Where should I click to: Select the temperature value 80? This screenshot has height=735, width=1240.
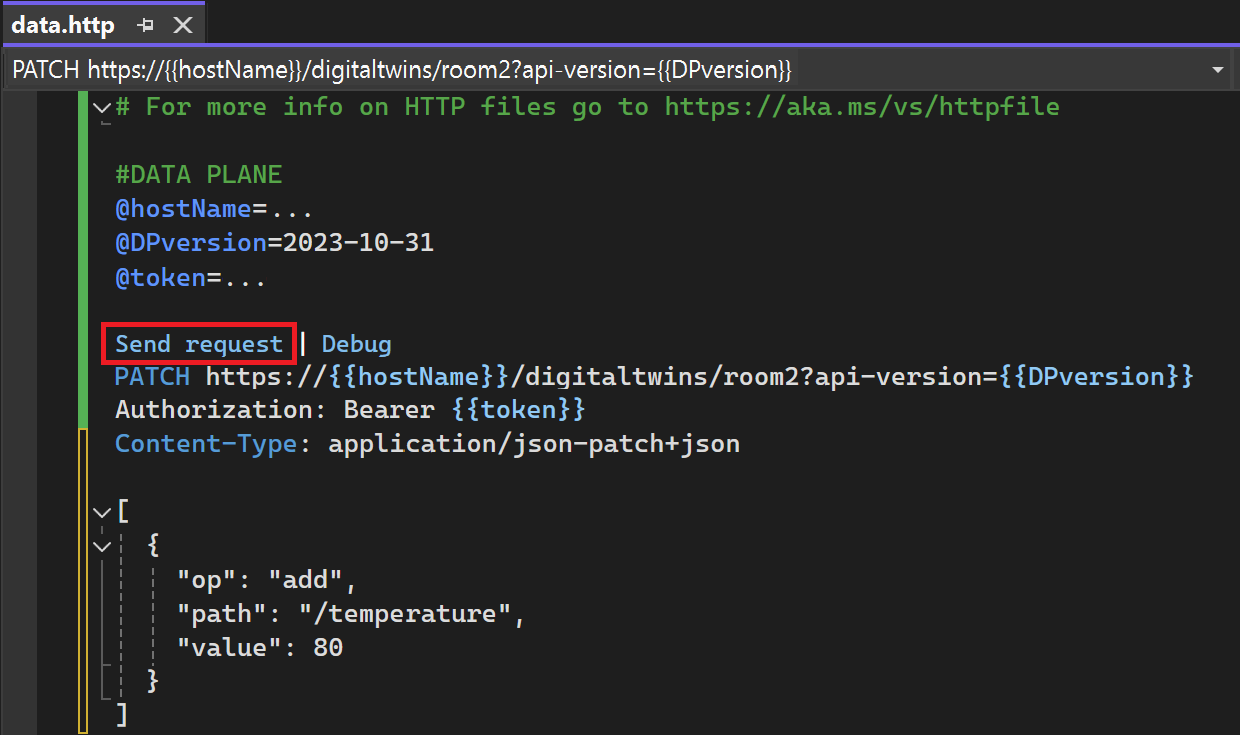[328, 646]
